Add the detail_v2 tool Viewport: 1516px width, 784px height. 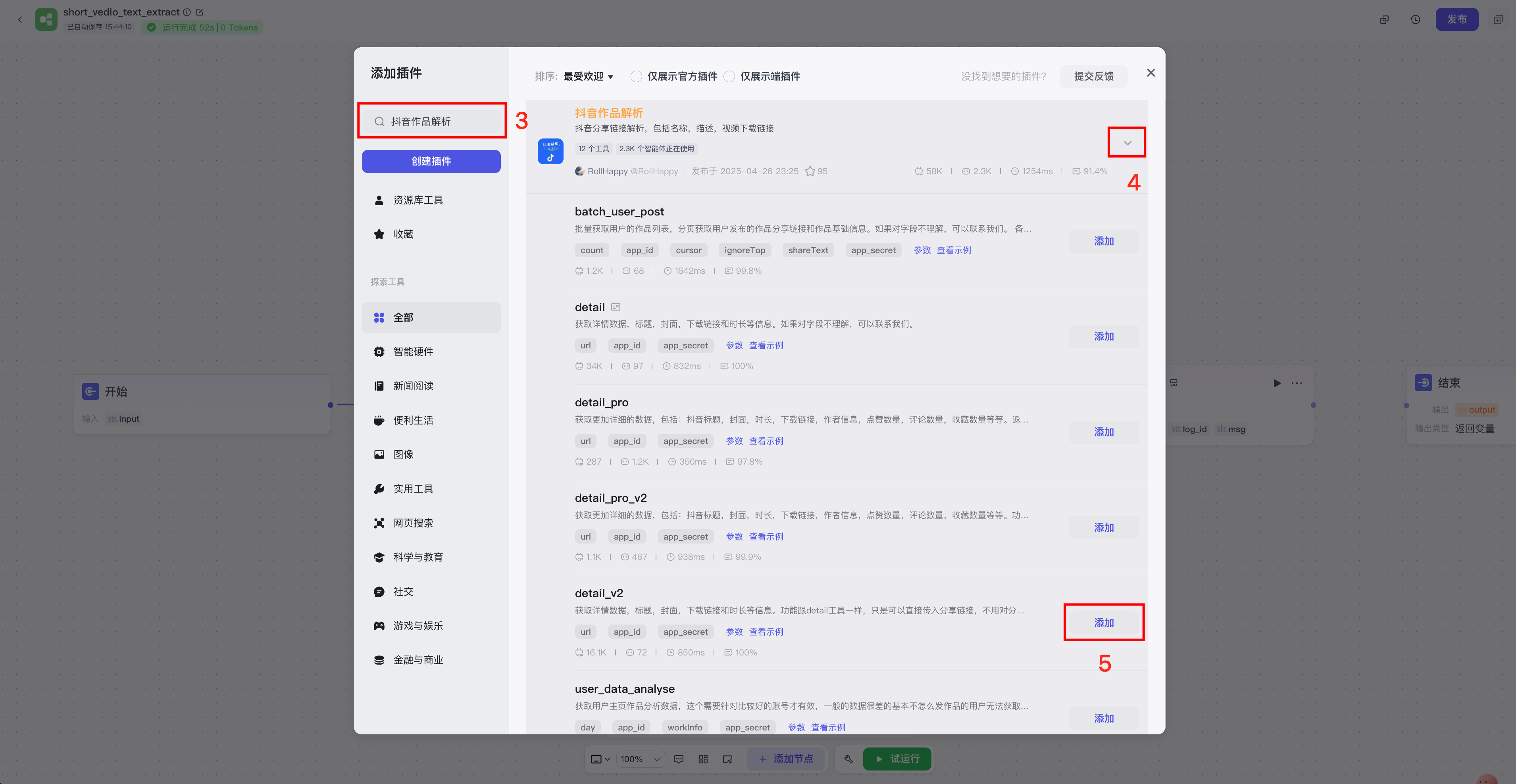click(x=1103, y=623)
